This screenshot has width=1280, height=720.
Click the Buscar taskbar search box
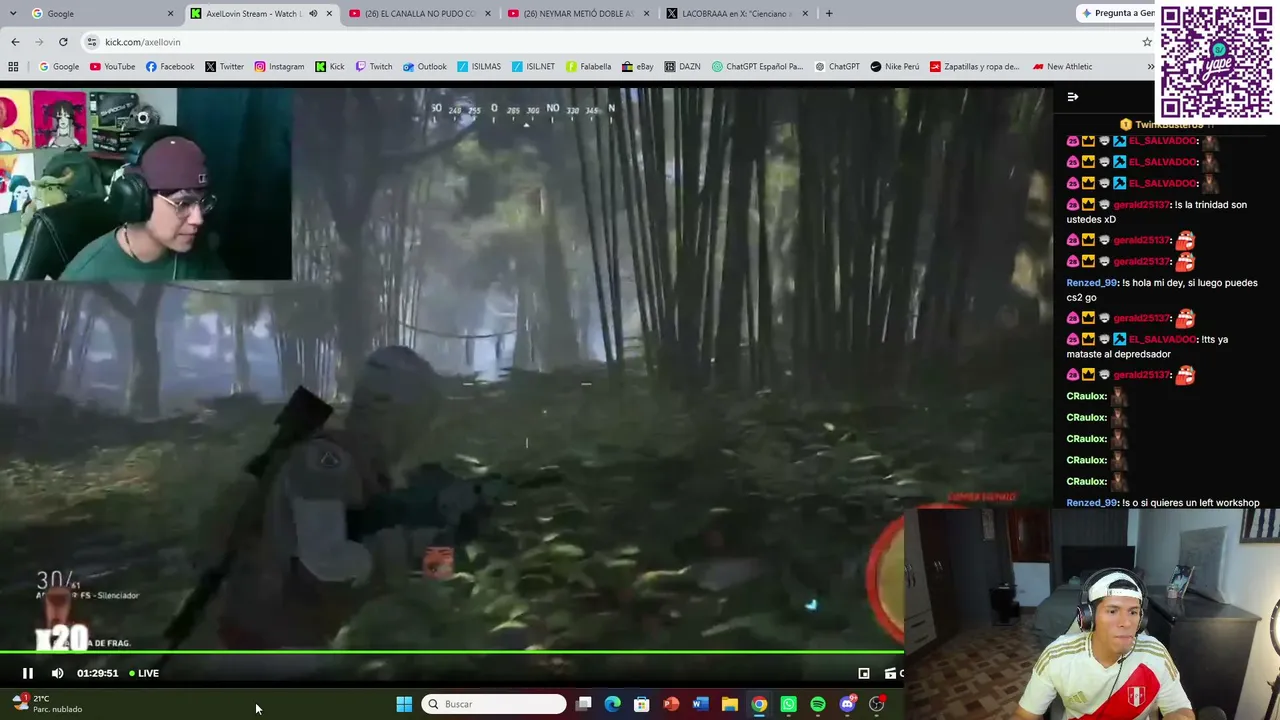coord(494,704)
